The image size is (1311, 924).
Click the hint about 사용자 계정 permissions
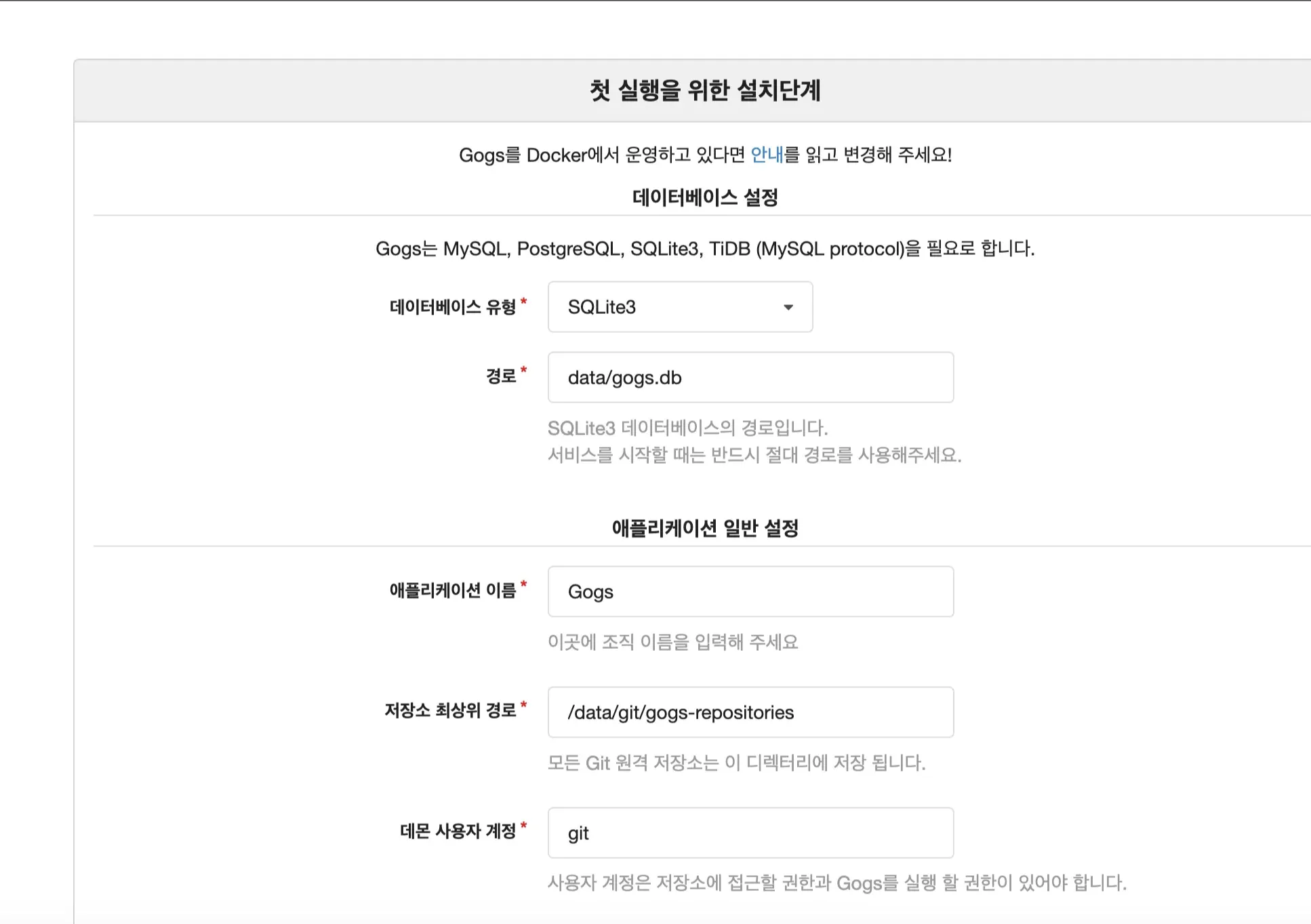[x=837, y=883]
